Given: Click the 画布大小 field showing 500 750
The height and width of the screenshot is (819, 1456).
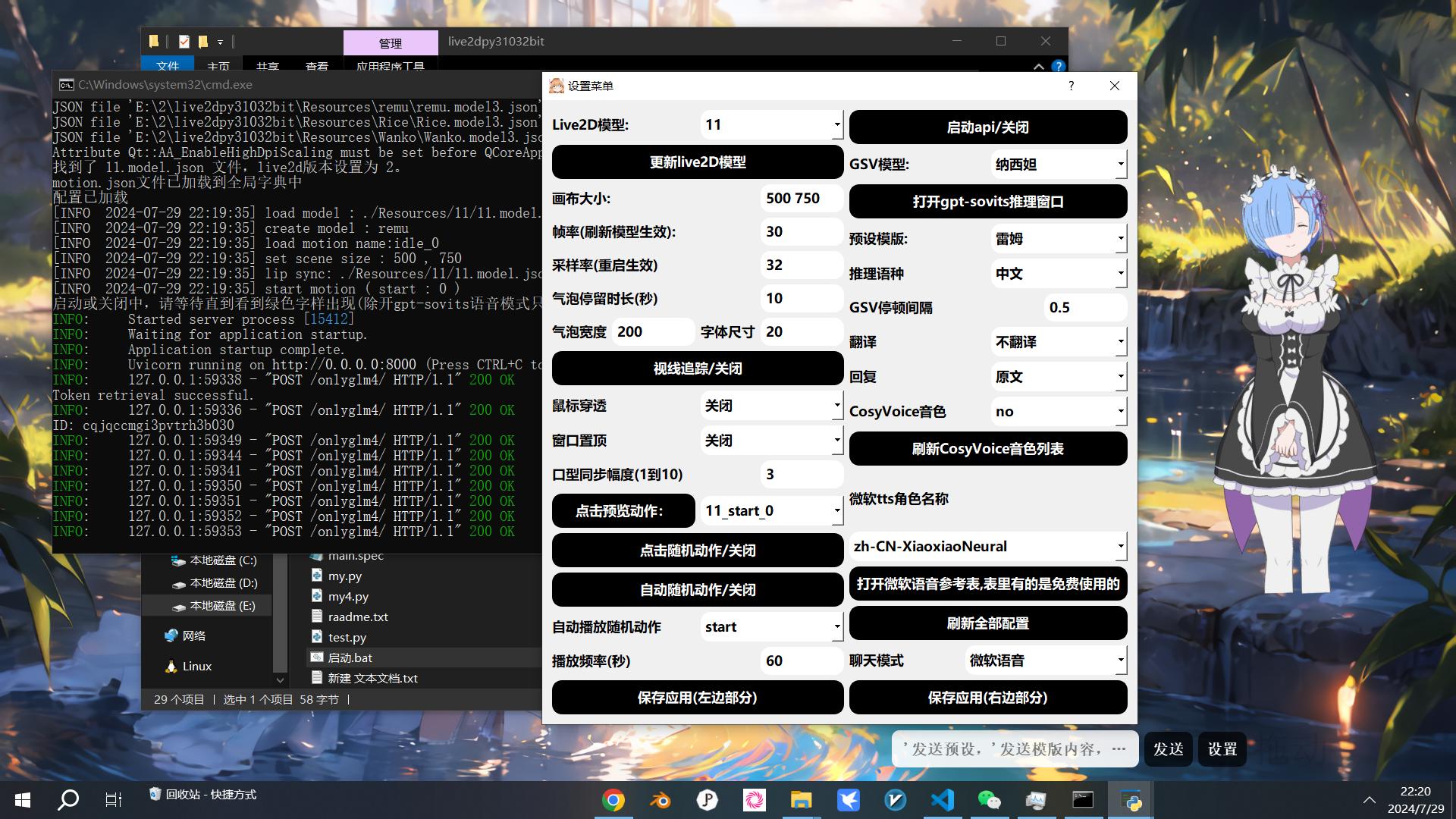Looking at the screenshot, I should tap(802, 198).
